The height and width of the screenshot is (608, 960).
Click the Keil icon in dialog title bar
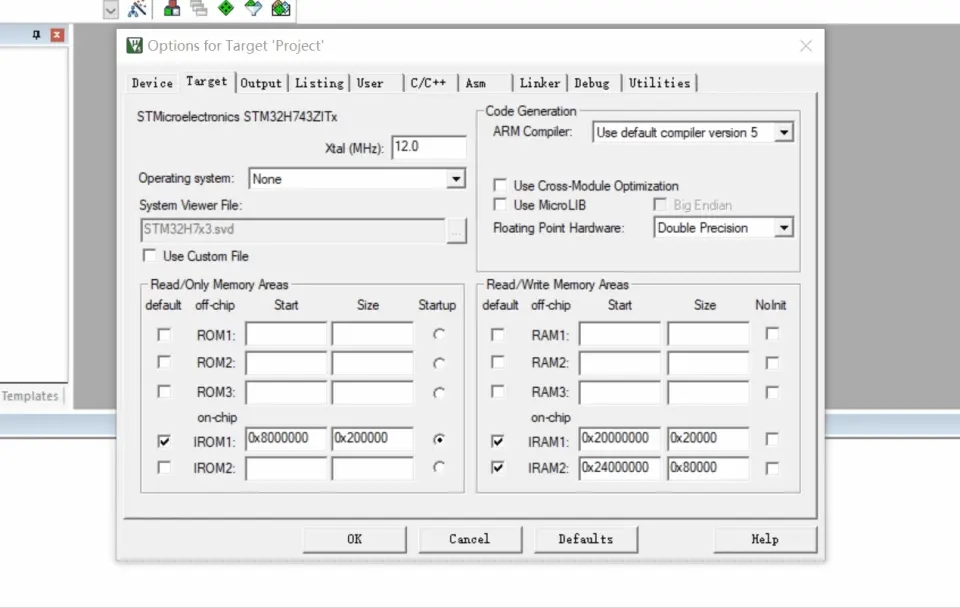pyautogui.click(x=134, y=45)
